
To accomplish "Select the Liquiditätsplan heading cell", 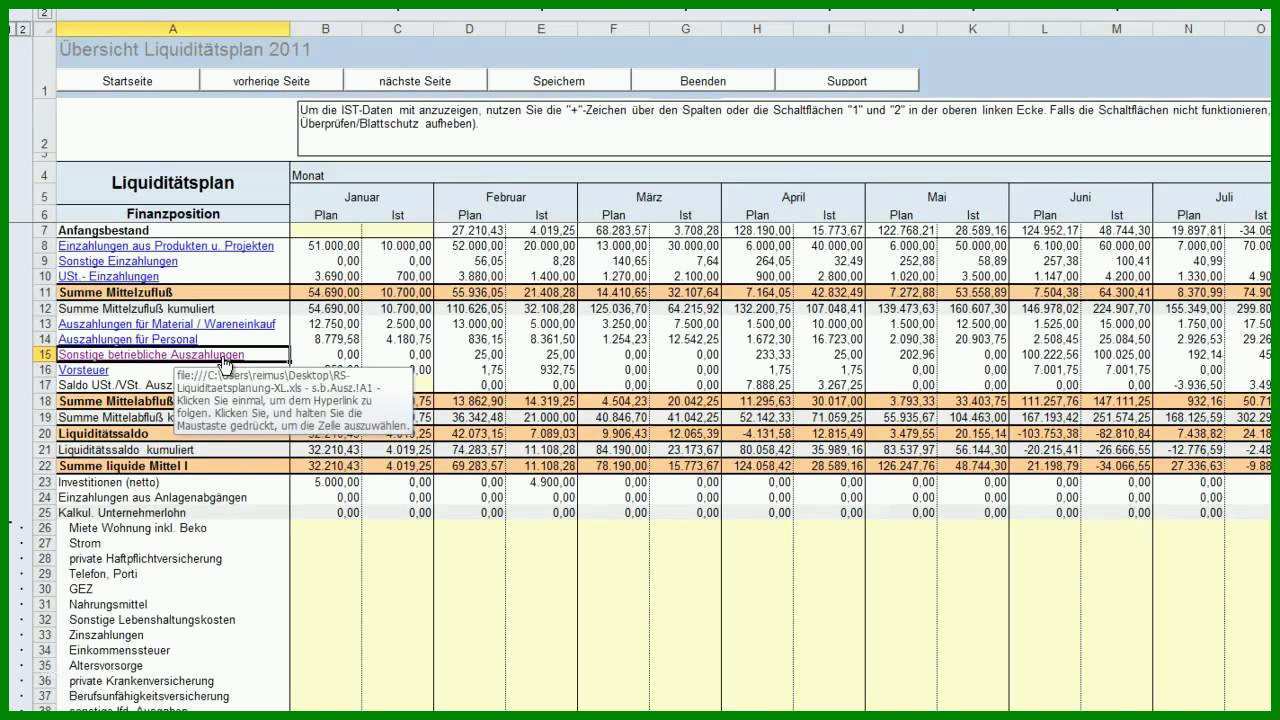I will (173, 183).
